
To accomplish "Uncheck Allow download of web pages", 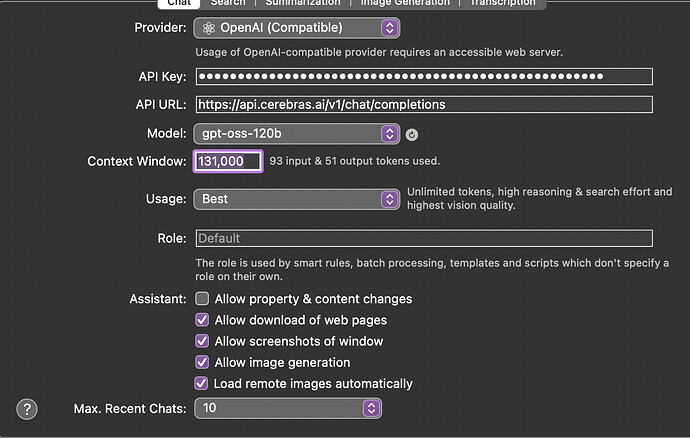I will [202, 320].
